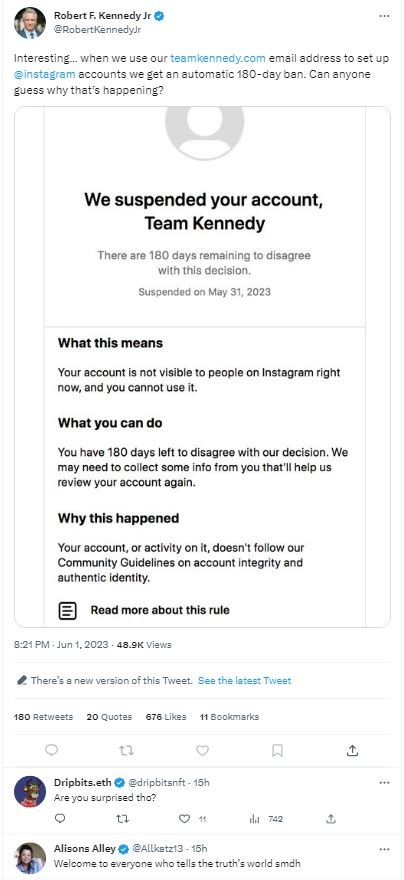Open the embedded Instagram suspension image

202,366
